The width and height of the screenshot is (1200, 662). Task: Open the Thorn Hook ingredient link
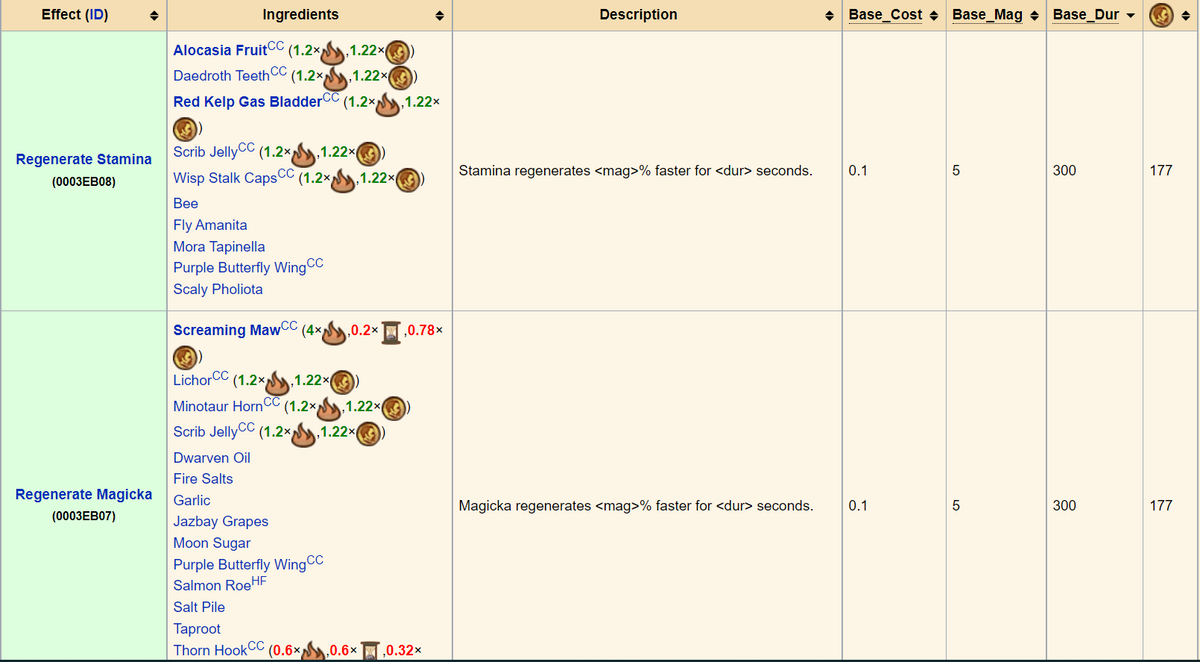(211, 650)
